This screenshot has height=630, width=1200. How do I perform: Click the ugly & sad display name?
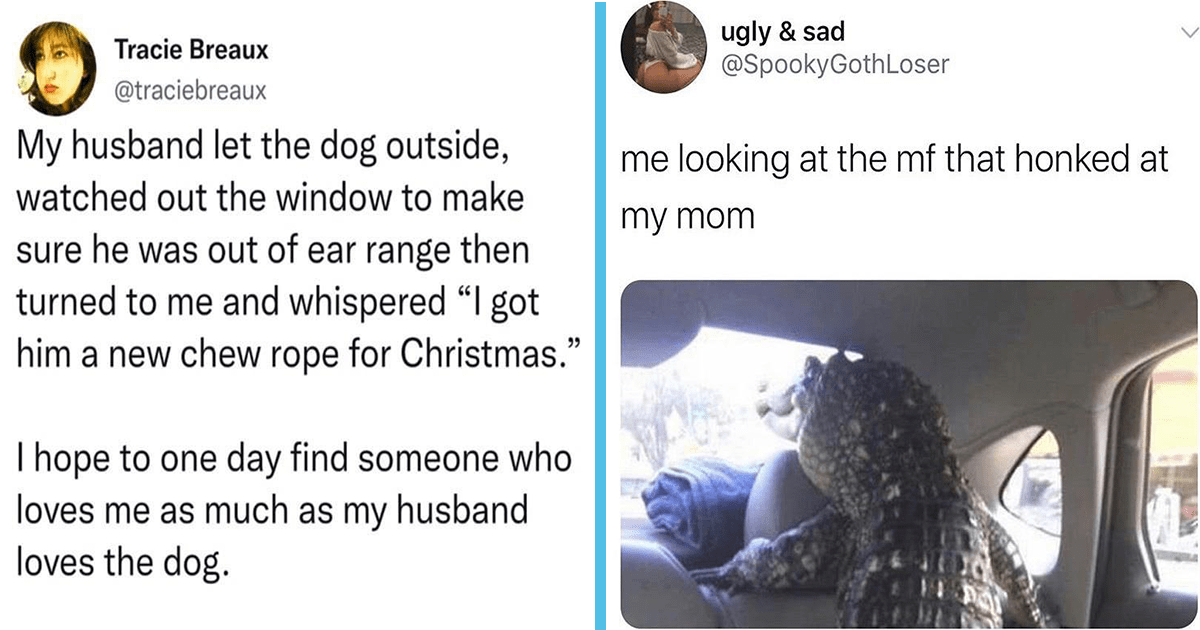(782, 33)
